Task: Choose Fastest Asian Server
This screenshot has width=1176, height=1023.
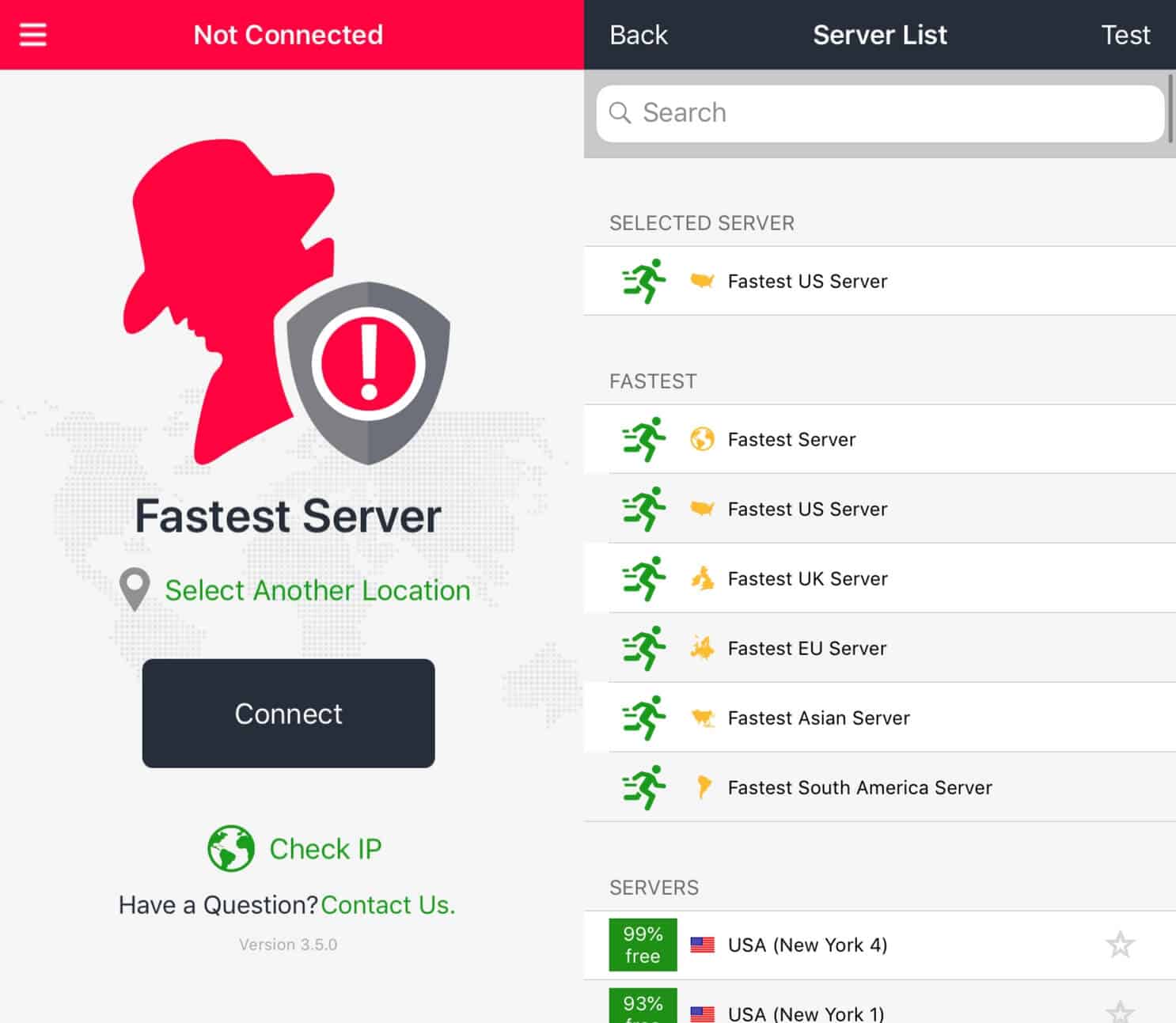Action: click(x=880, y=718)
